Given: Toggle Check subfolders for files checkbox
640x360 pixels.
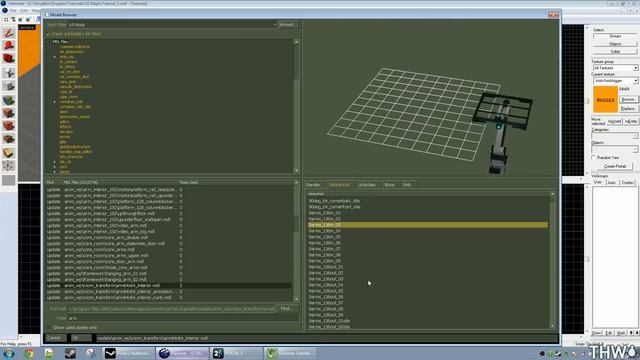Looking at the screenshot, I should coord(48,34).
